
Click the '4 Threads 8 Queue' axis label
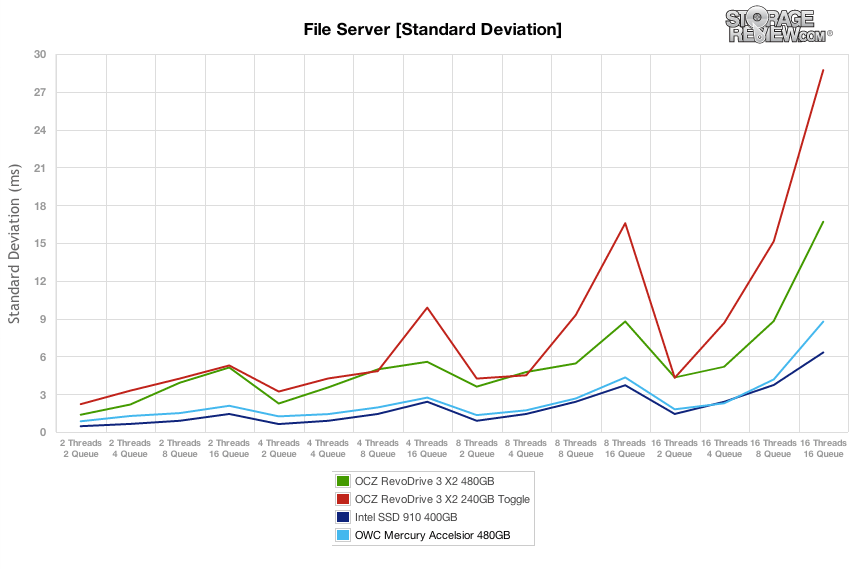378,449
